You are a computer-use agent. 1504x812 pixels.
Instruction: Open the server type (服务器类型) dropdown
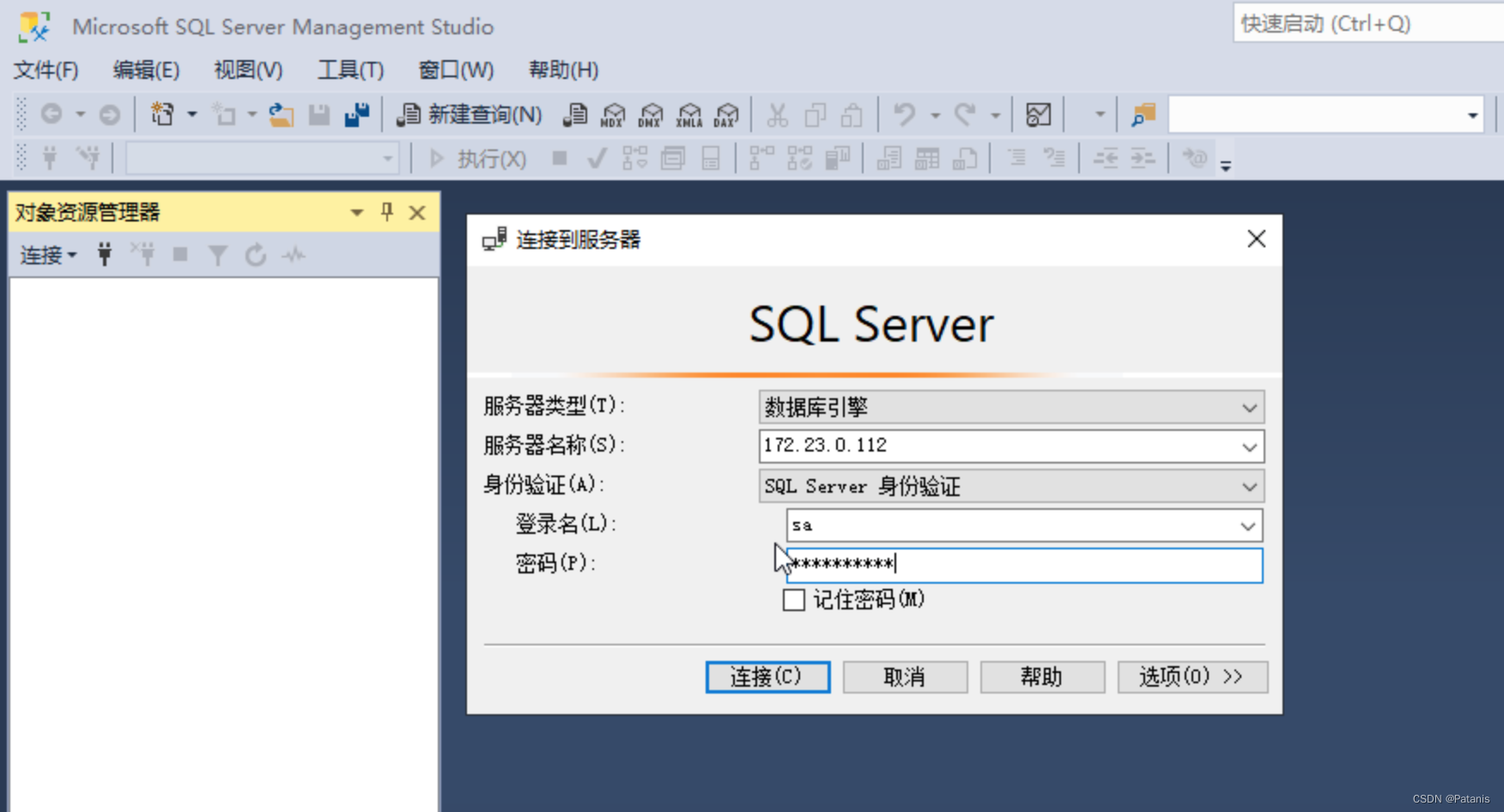pyautogui.click(x=1011, y=407)
